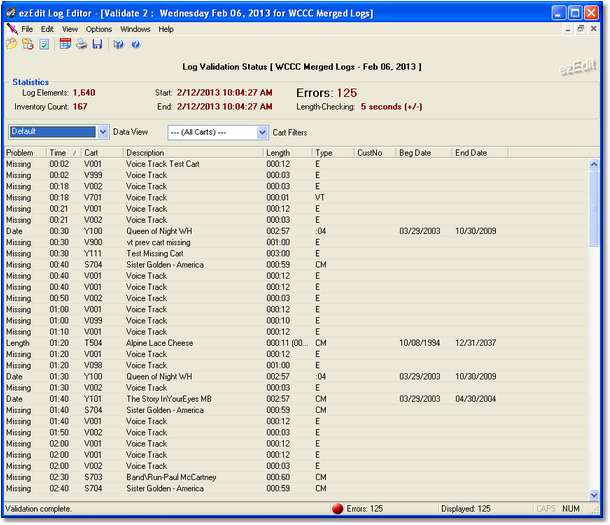Viewport: 610px width, 525px height.
Task: Open the File menu
Action: (x=27, y=29)
